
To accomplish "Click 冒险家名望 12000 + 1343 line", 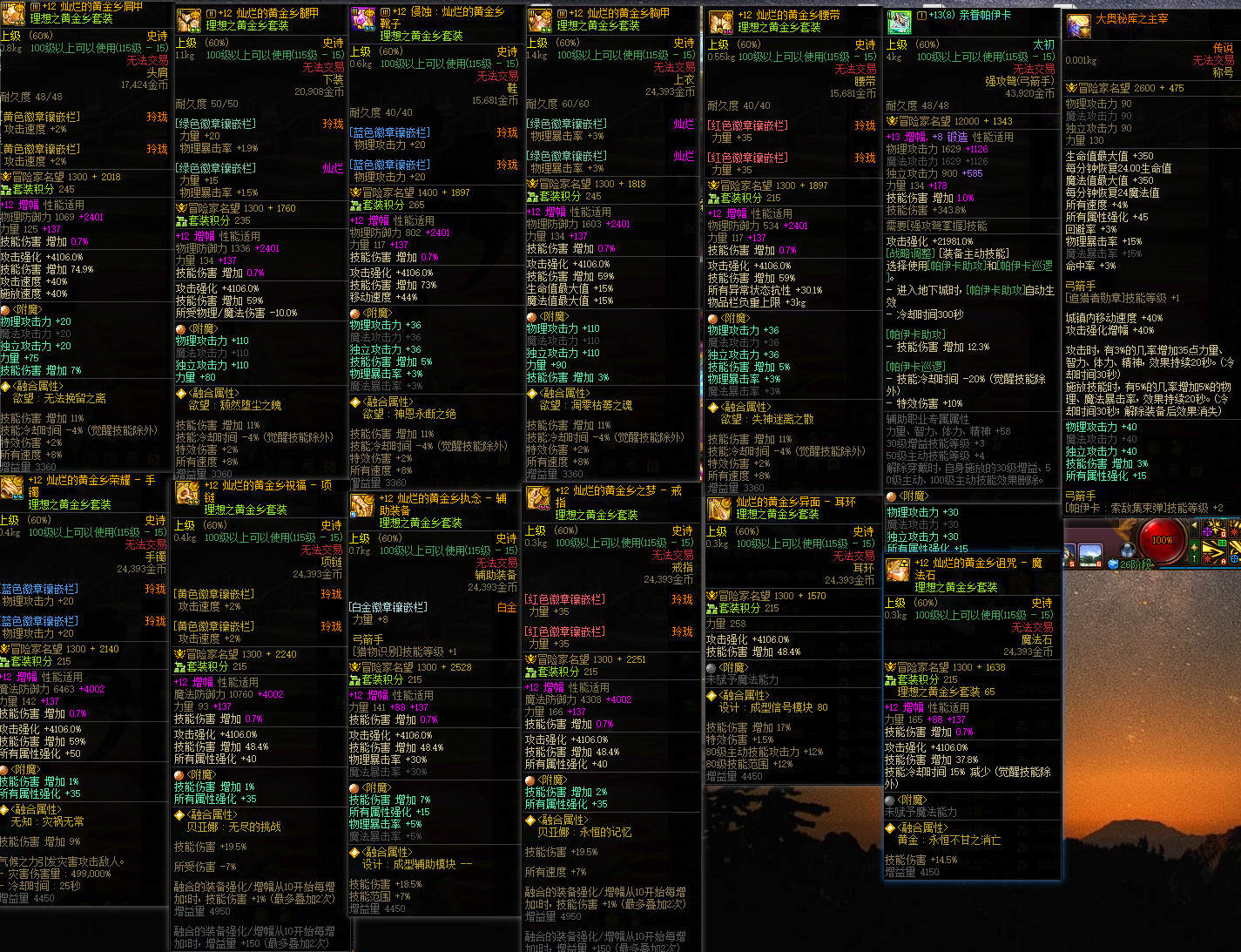I will pyautogui.click(x=949, y=121).
